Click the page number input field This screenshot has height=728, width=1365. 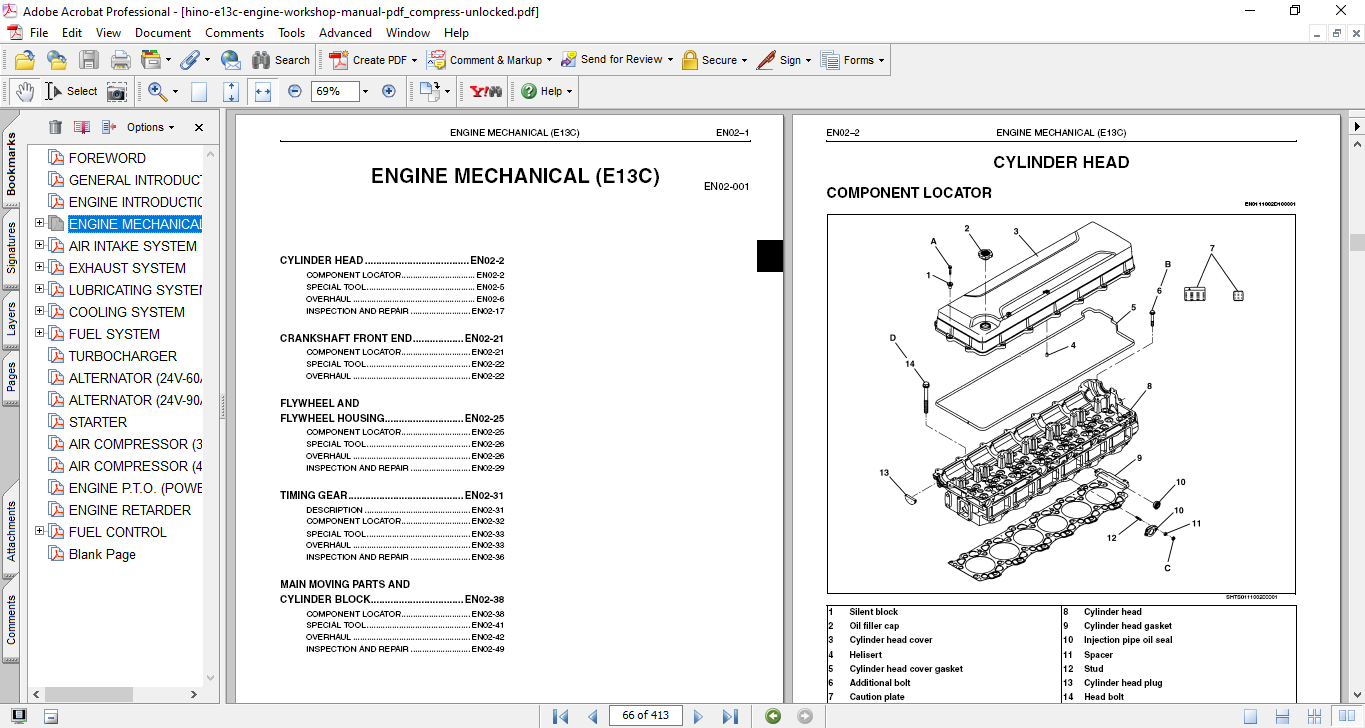tap(645, 716)
